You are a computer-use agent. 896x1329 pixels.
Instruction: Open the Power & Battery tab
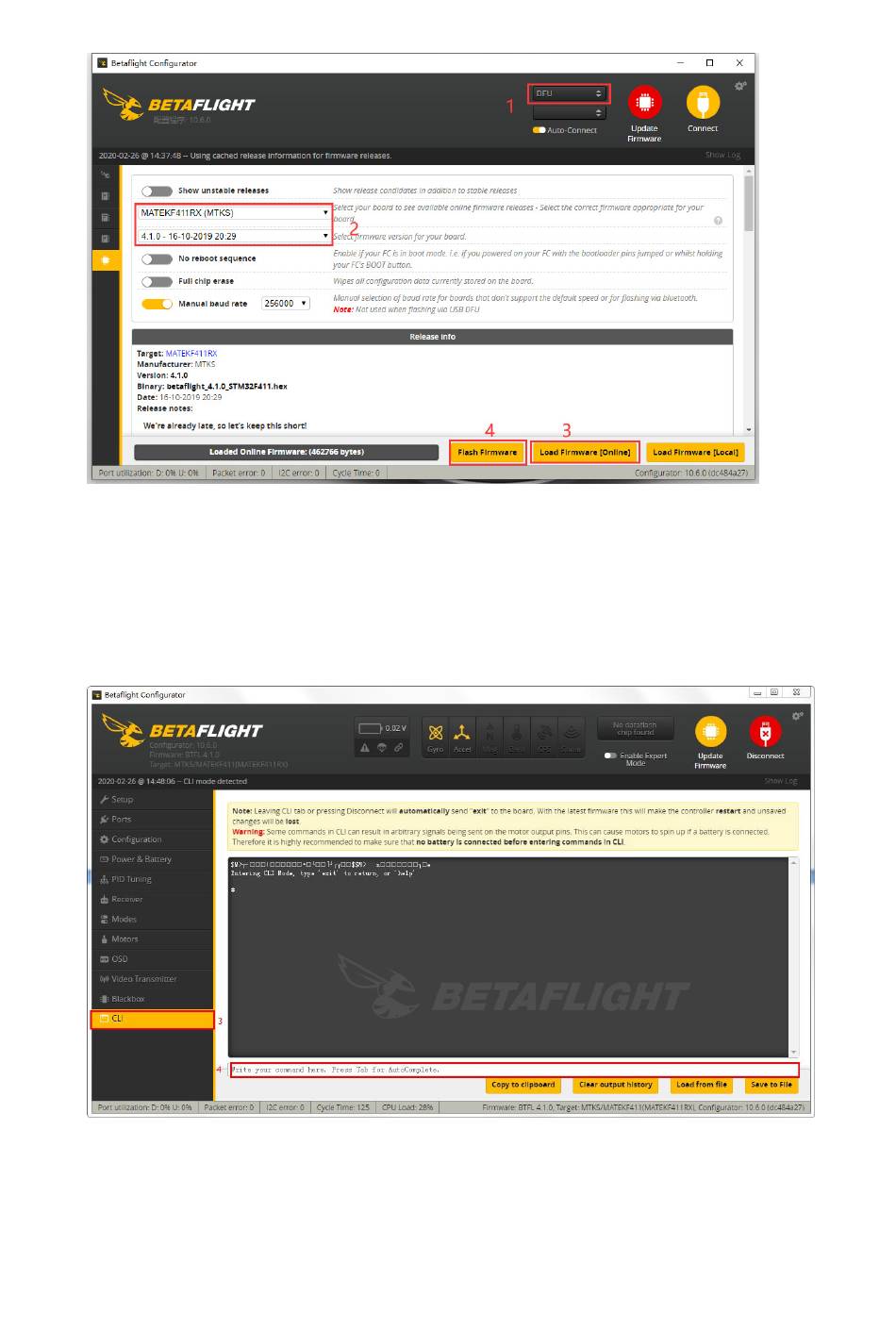[153, 859]
